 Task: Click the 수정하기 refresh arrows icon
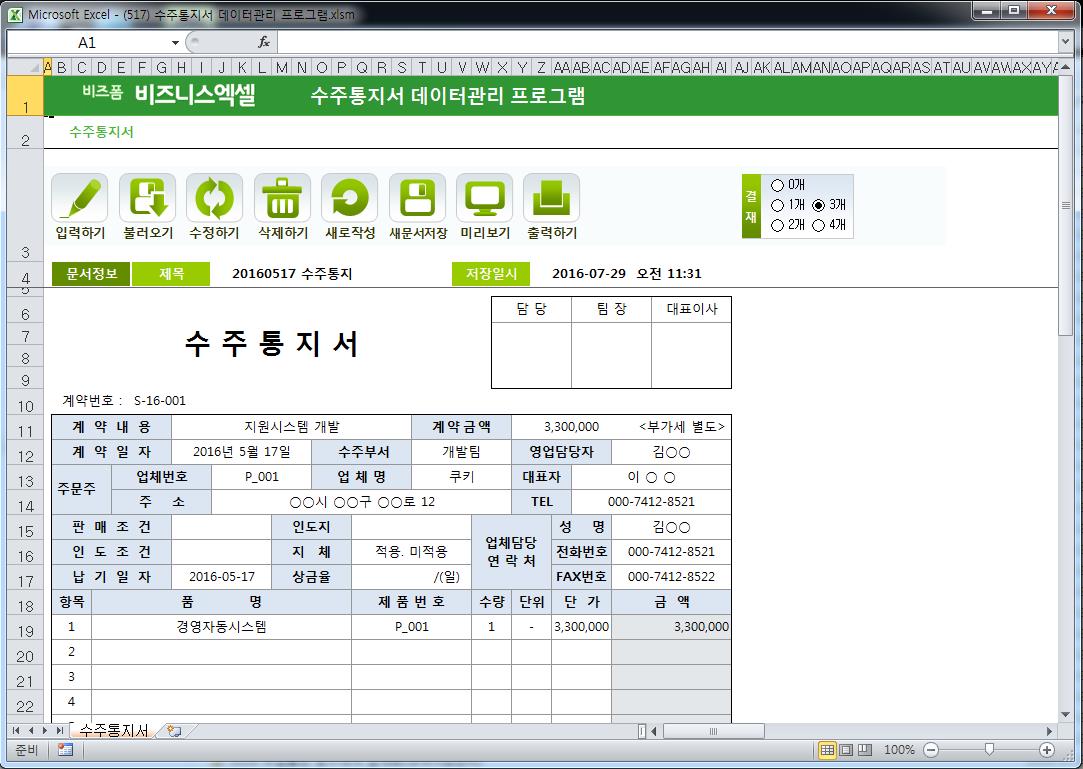click(x=214, y=198)
